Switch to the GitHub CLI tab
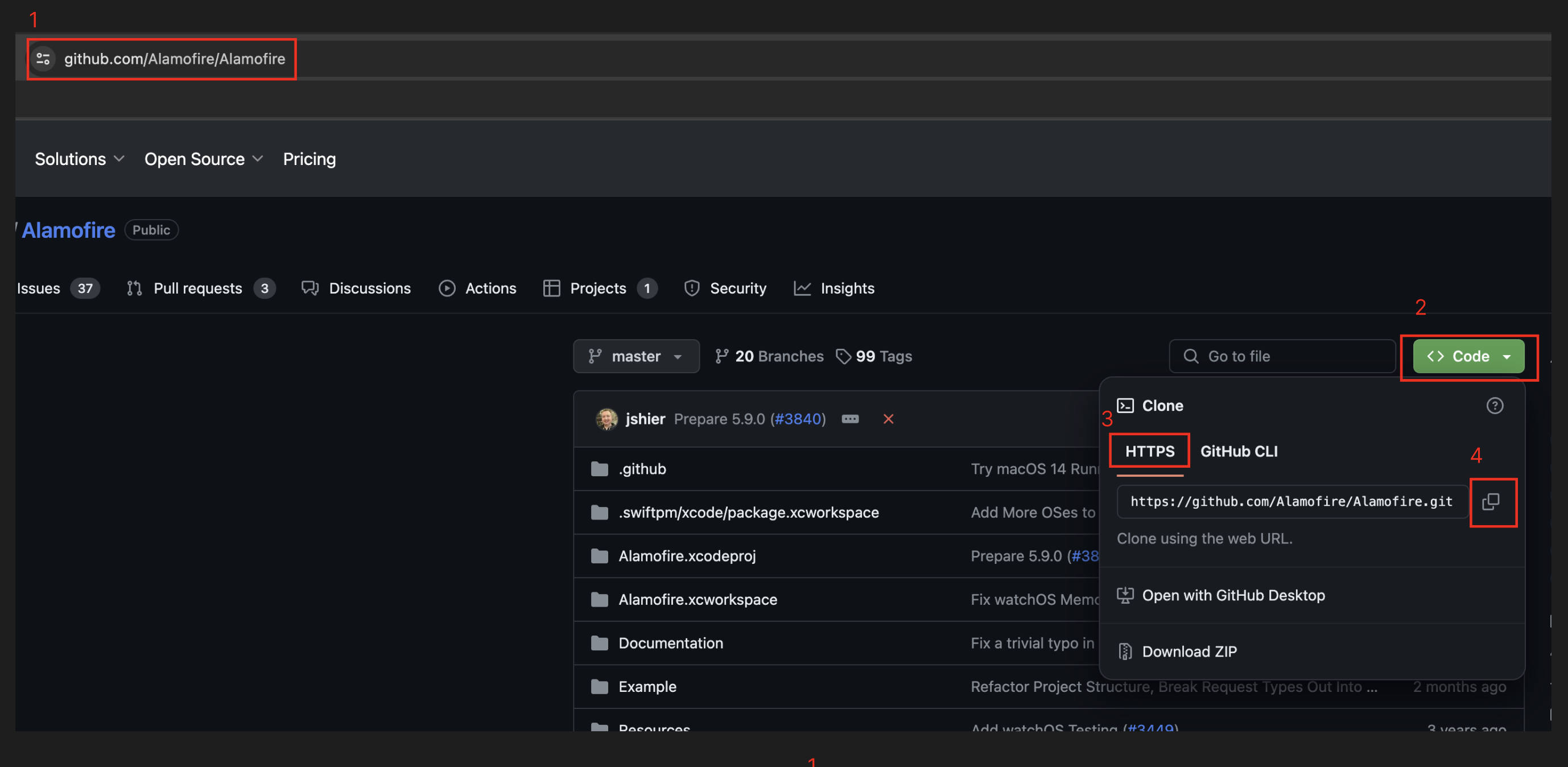This screenshot has height=767, width=1568. pyautogui.click(x=1238, y=451)
